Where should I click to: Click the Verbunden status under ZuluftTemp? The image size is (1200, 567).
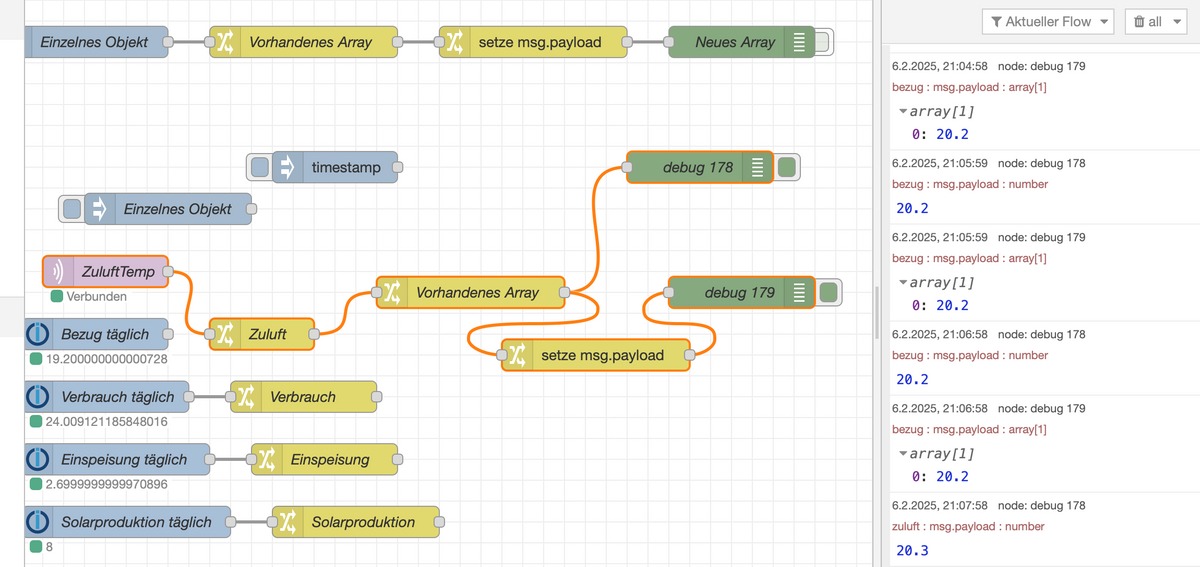(x=89, y=296)
